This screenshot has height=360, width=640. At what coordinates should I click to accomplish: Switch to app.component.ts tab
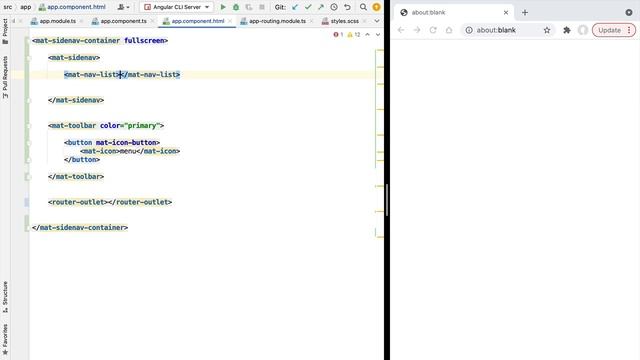coord(123,21)
